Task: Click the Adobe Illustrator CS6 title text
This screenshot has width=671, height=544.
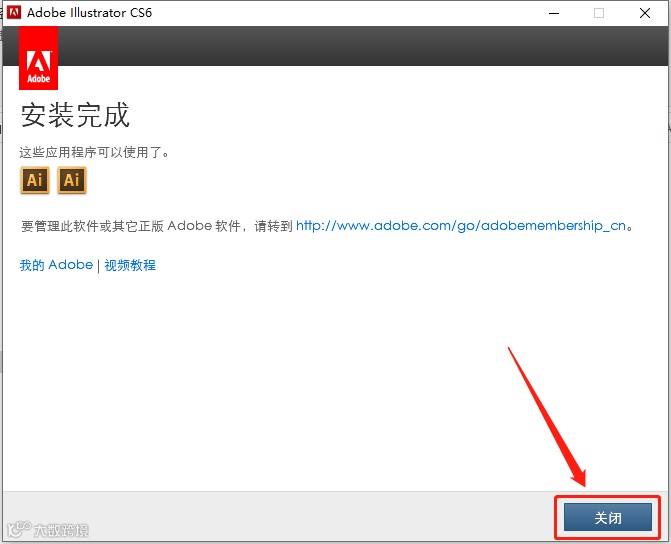Action: pos(89,13)
